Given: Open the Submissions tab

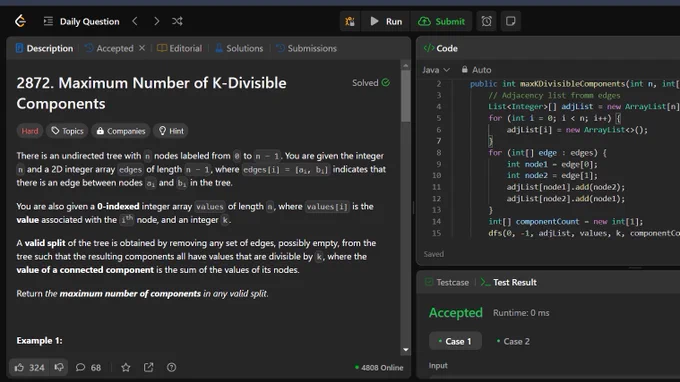Looking at the screenshot, I should pyautogui.click(x=306, y=48).
